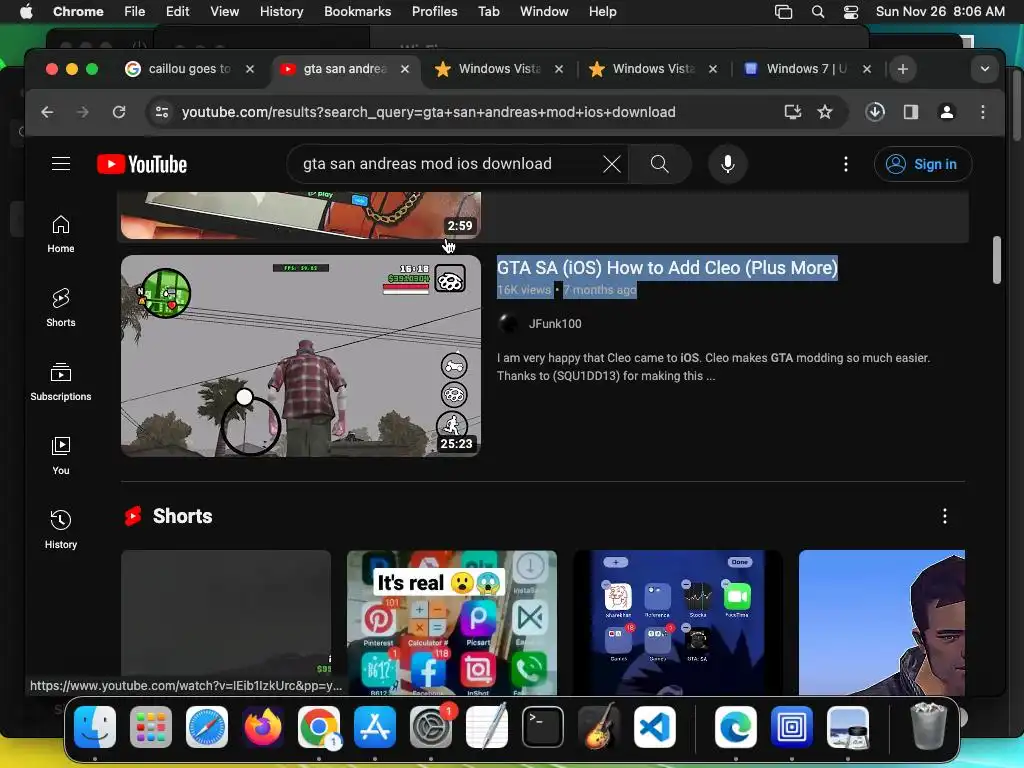Open the Apple menu
Image resolution: width=1024 pixels, height=768 pixels.
(x=26, y=12)
